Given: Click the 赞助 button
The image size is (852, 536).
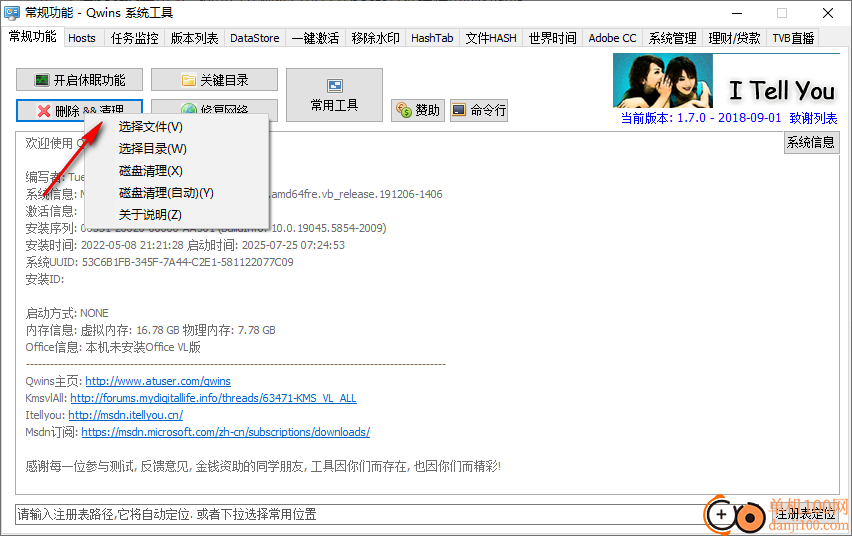Looking at the screenshot, I should point(418,110).
